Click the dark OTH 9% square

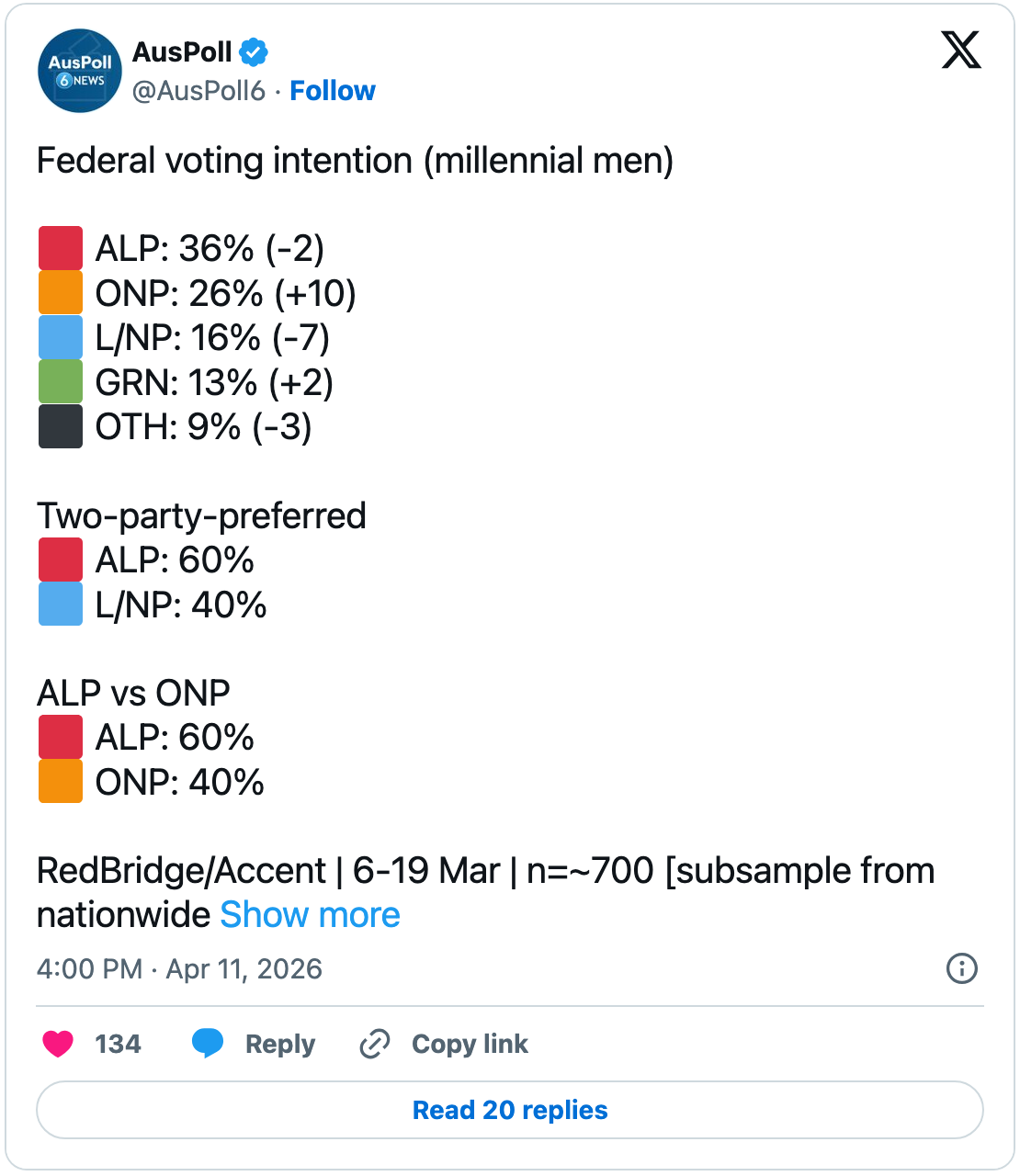coord(61,426)
